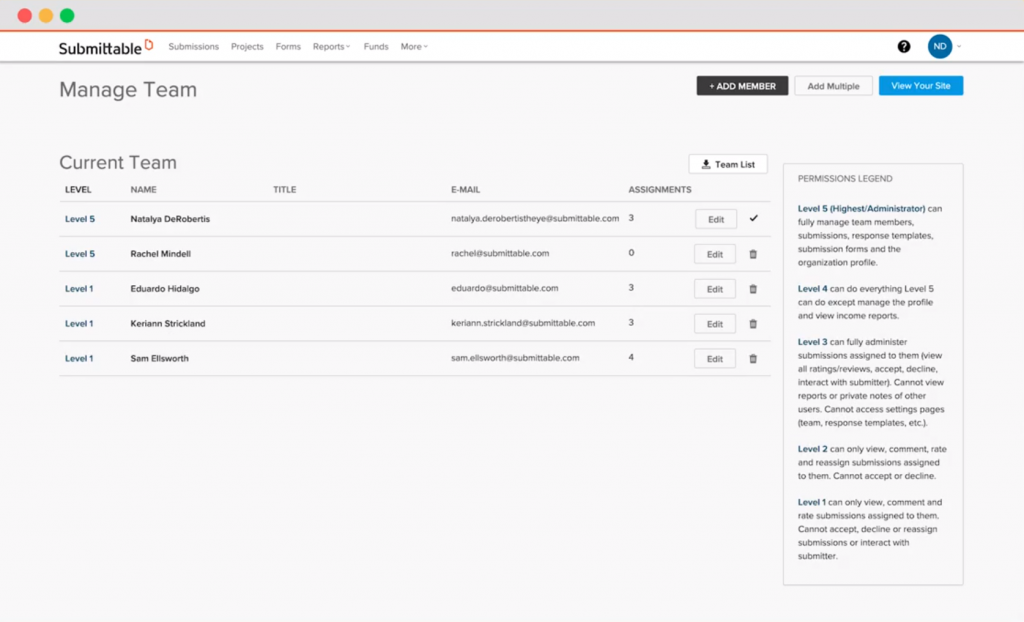The width and height of the screenshot is (1024, 622).
Task: Open Level 5 permissions for Natalya DeRobertis
Action: (x=79, y=218)
